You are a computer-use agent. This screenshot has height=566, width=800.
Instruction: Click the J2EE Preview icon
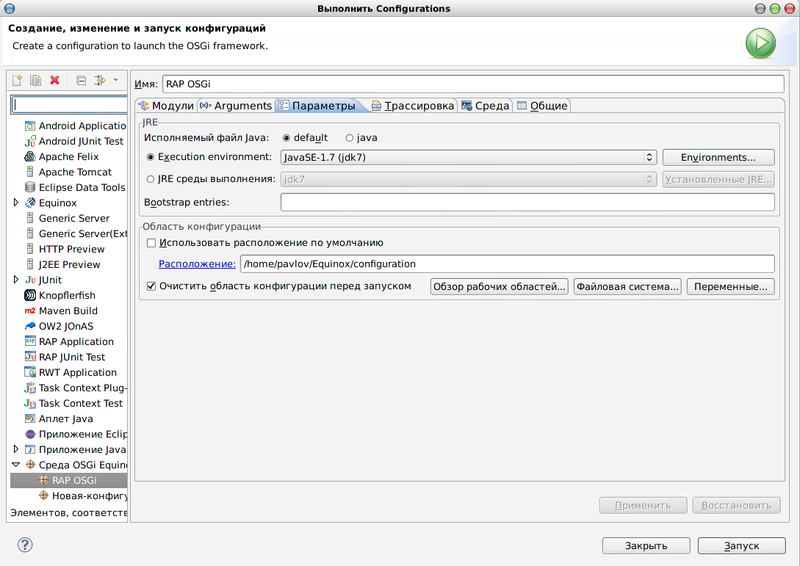[x=30, y=264]
